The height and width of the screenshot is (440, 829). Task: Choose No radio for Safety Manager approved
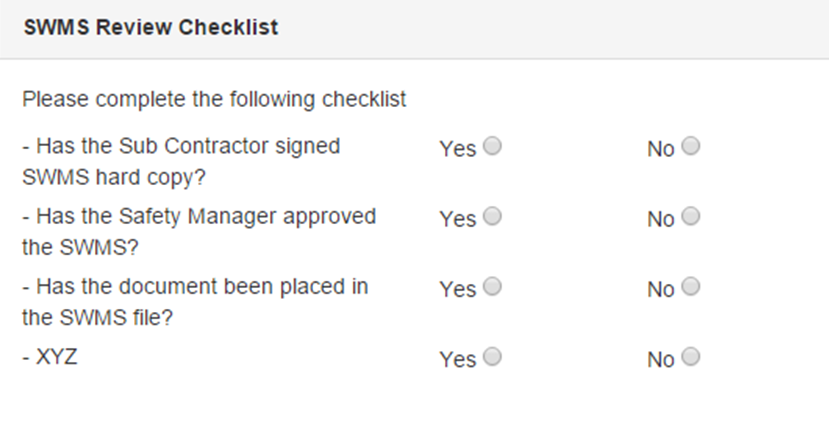(691, 216)
